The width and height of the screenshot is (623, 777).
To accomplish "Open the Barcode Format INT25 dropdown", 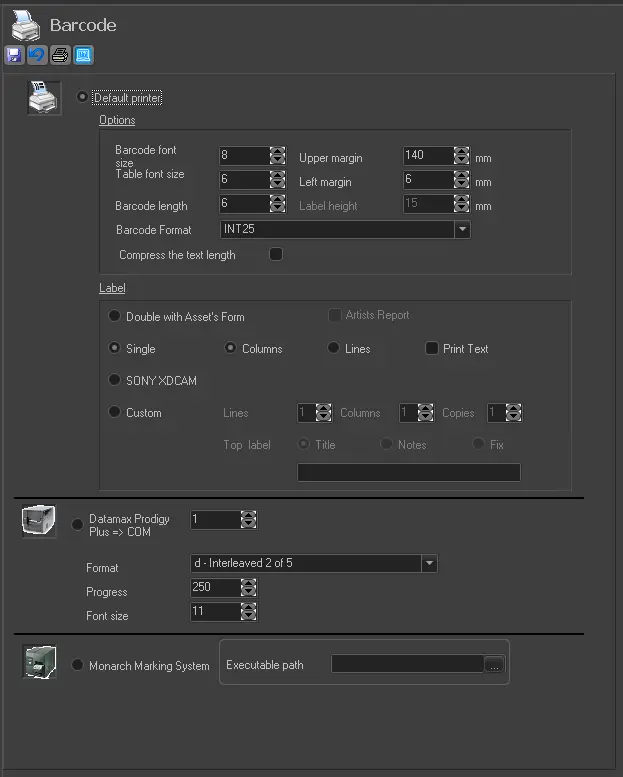I will [462, 230].
